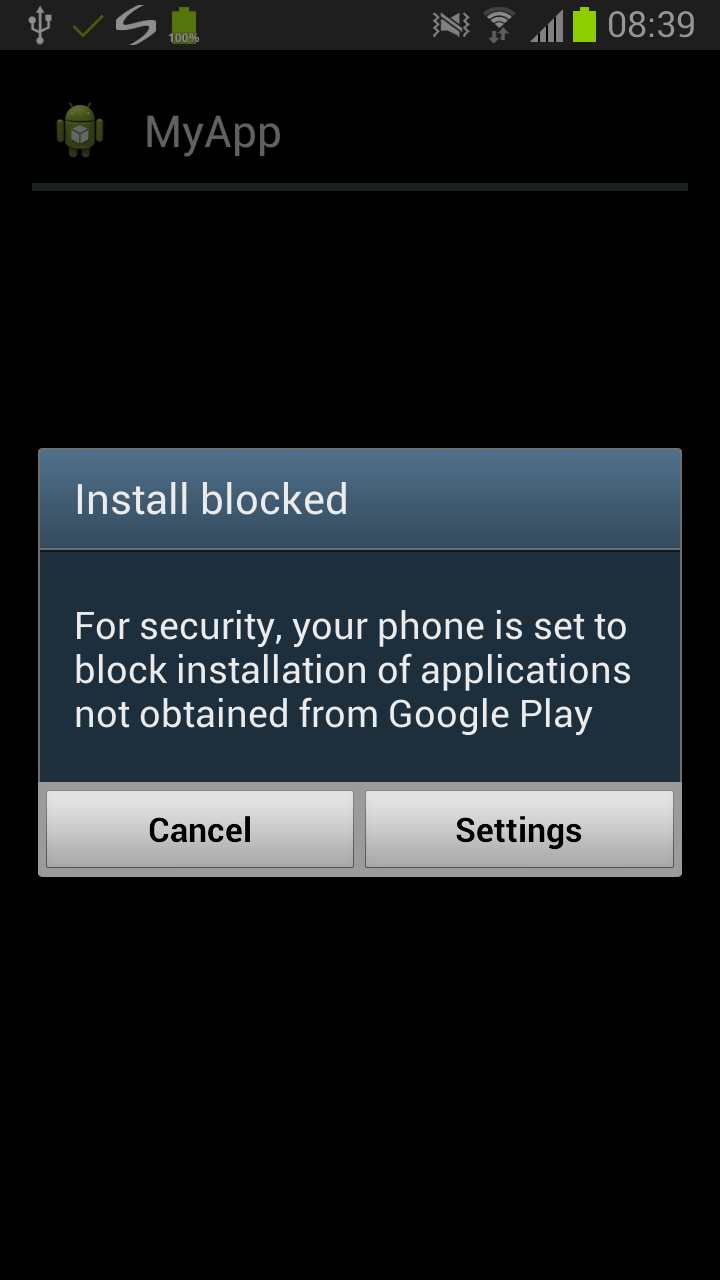Click the security warning message text

point(353,670)
